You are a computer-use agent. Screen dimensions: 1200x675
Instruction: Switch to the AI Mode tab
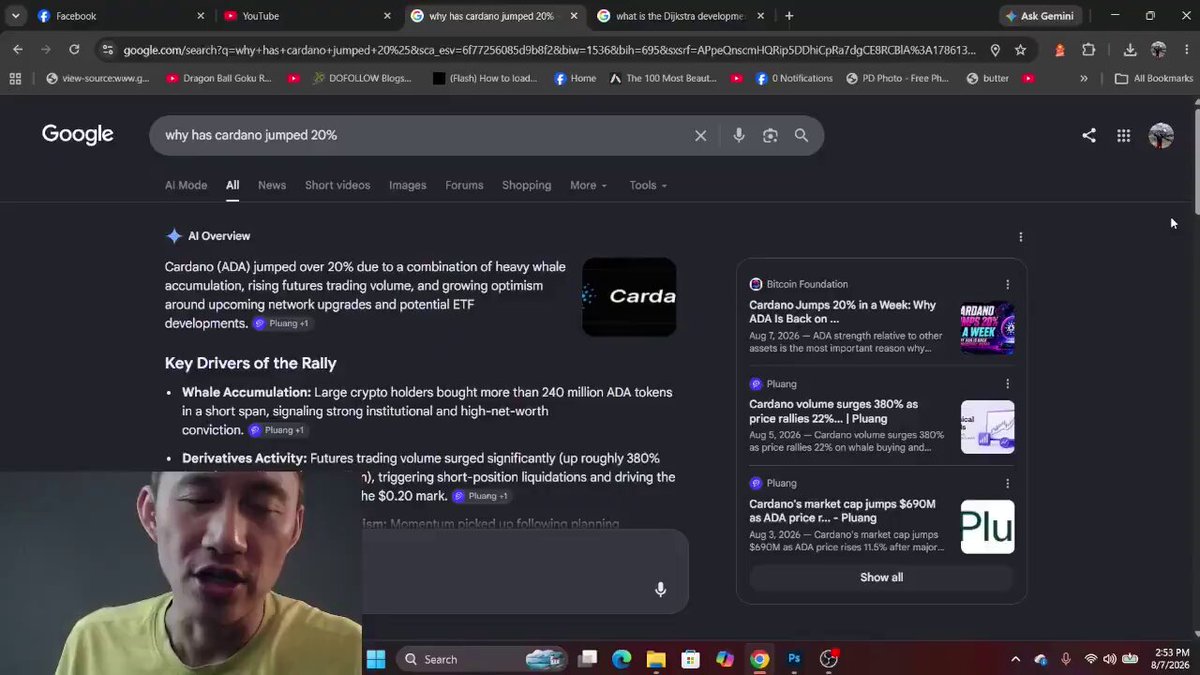pyautogui.click(x=186, y=185)
